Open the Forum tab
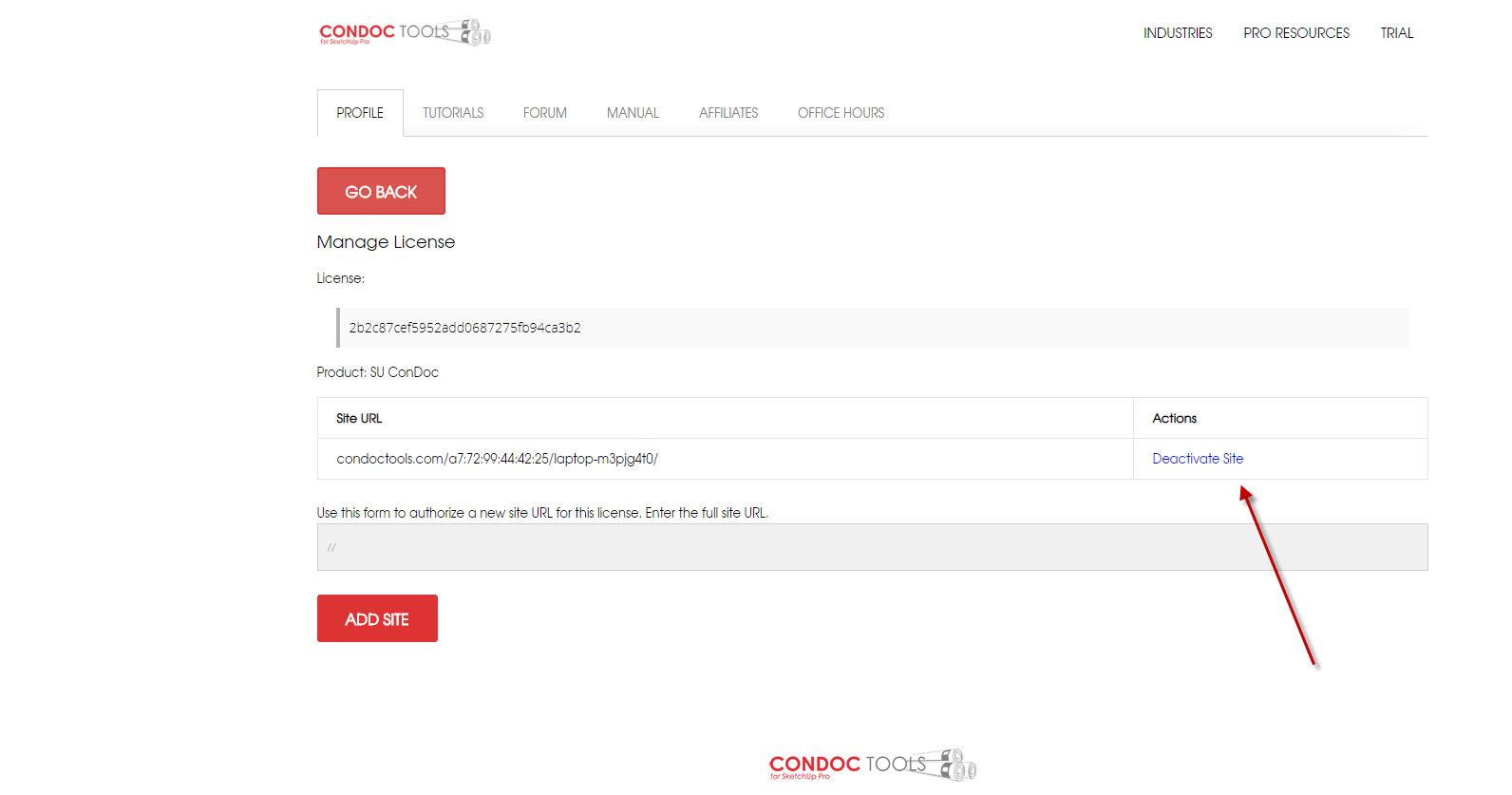This screenshot has height=795, width=1512. [544, 113]
